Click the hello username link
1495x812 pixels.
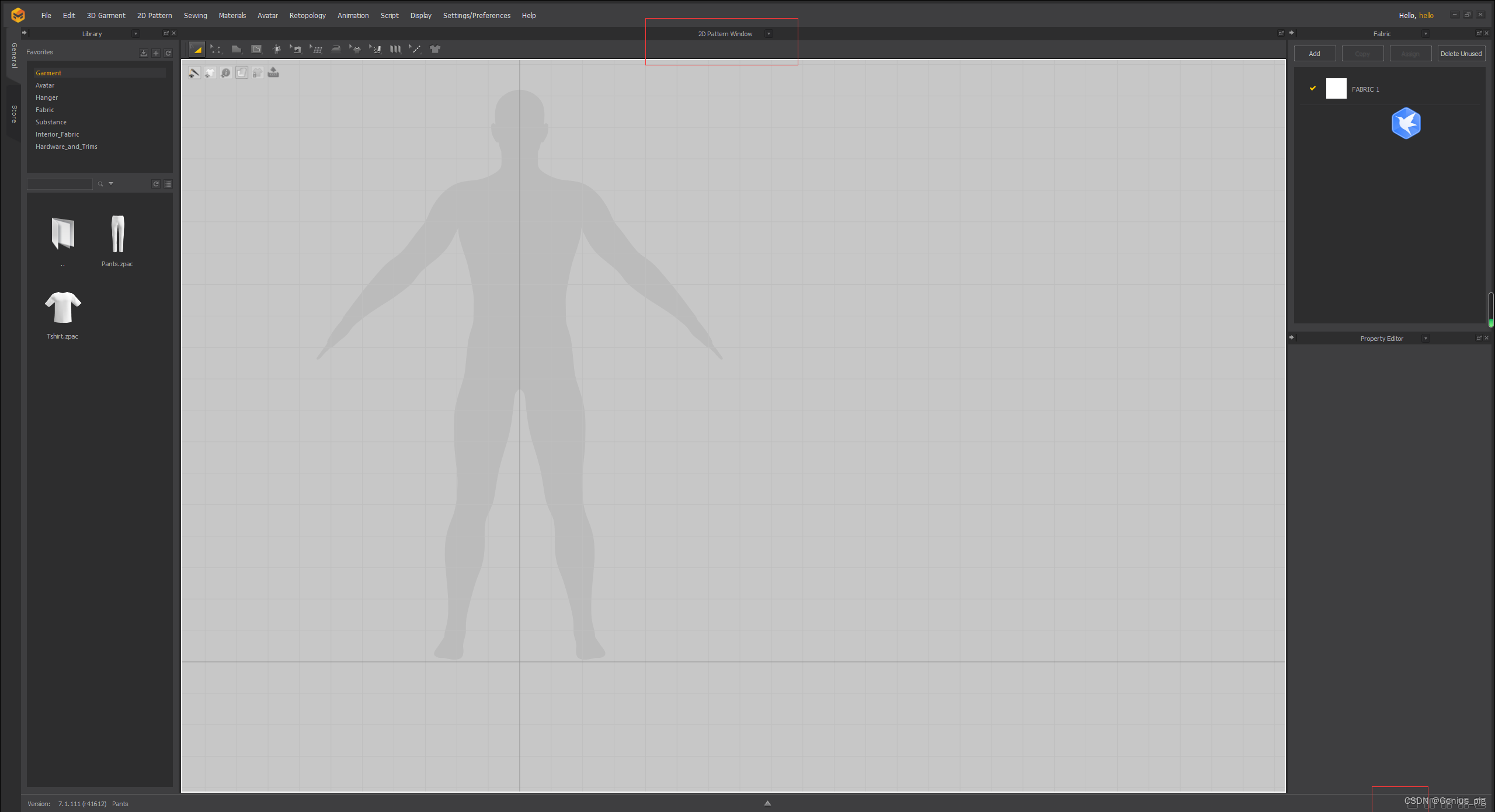tap(1426, 16)
